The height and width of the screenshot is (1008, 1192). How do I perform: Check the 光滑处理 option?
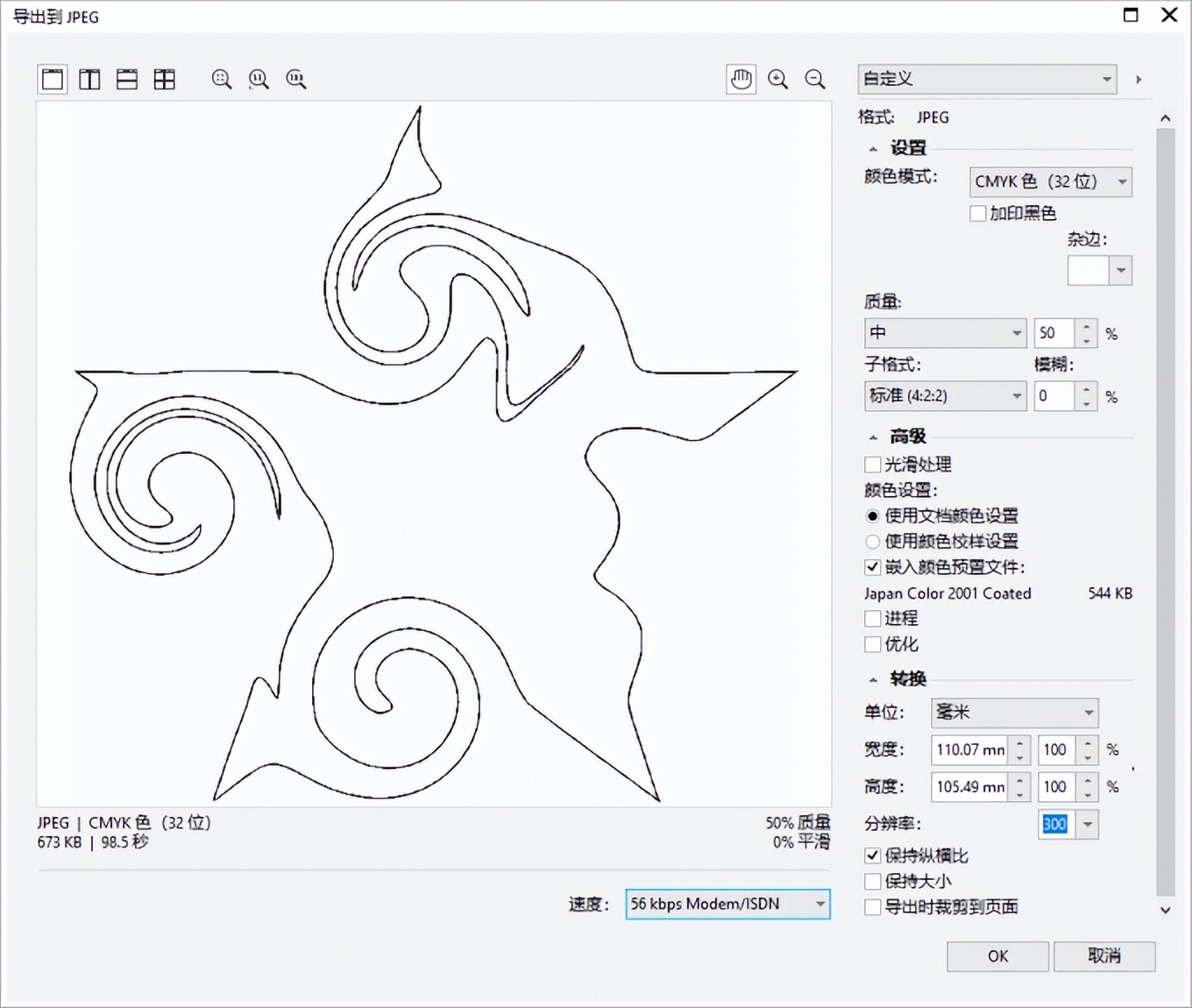click(x=873, y=465)
